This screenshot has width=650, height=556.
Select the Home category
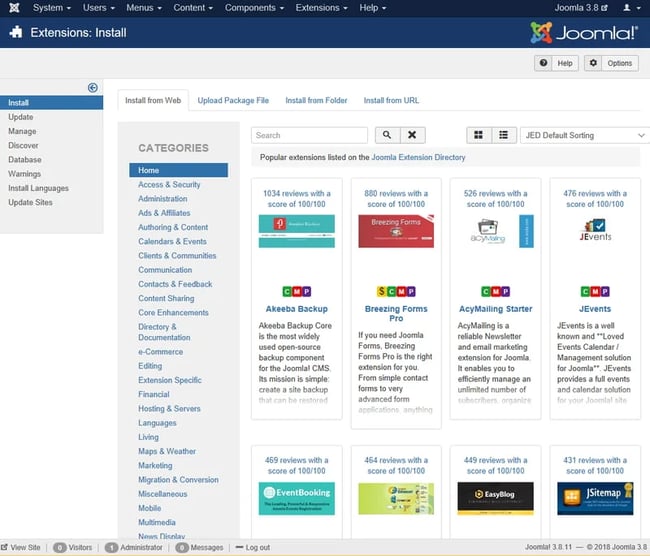tap(178, 170)
